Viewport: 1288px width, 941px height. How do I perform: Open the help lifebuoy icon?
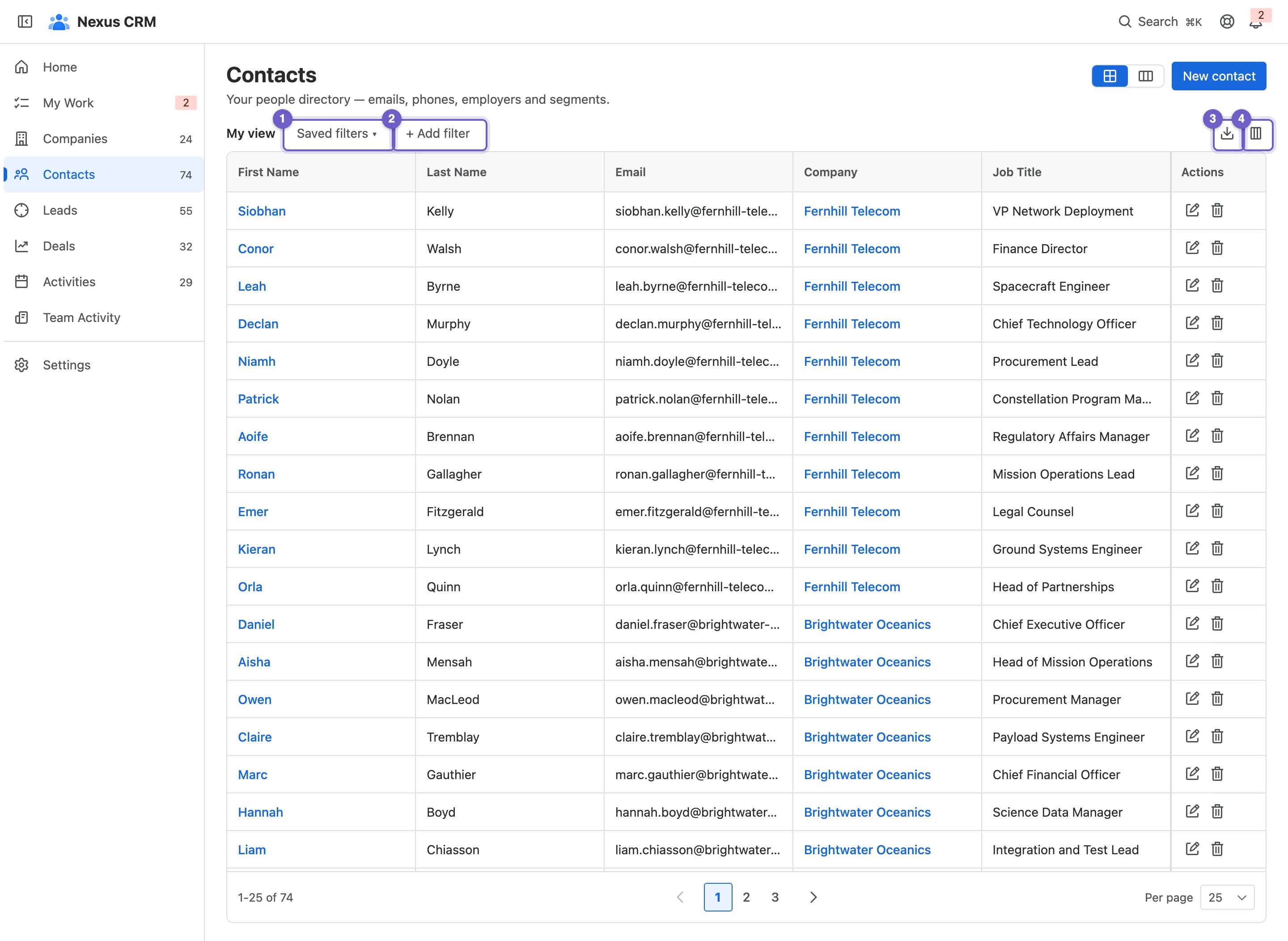(x=1227, y=21)
